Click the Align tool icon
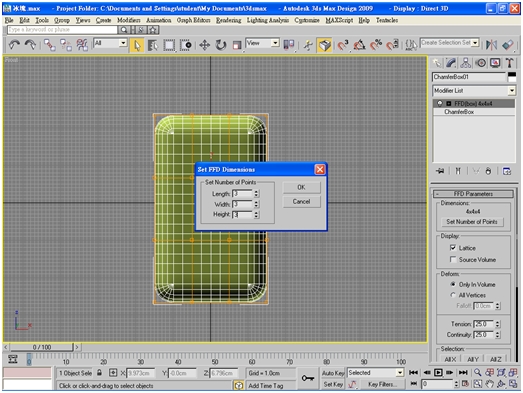Image resolution: width=523 pixels, height=393 pixels. [x=508, y=45]
